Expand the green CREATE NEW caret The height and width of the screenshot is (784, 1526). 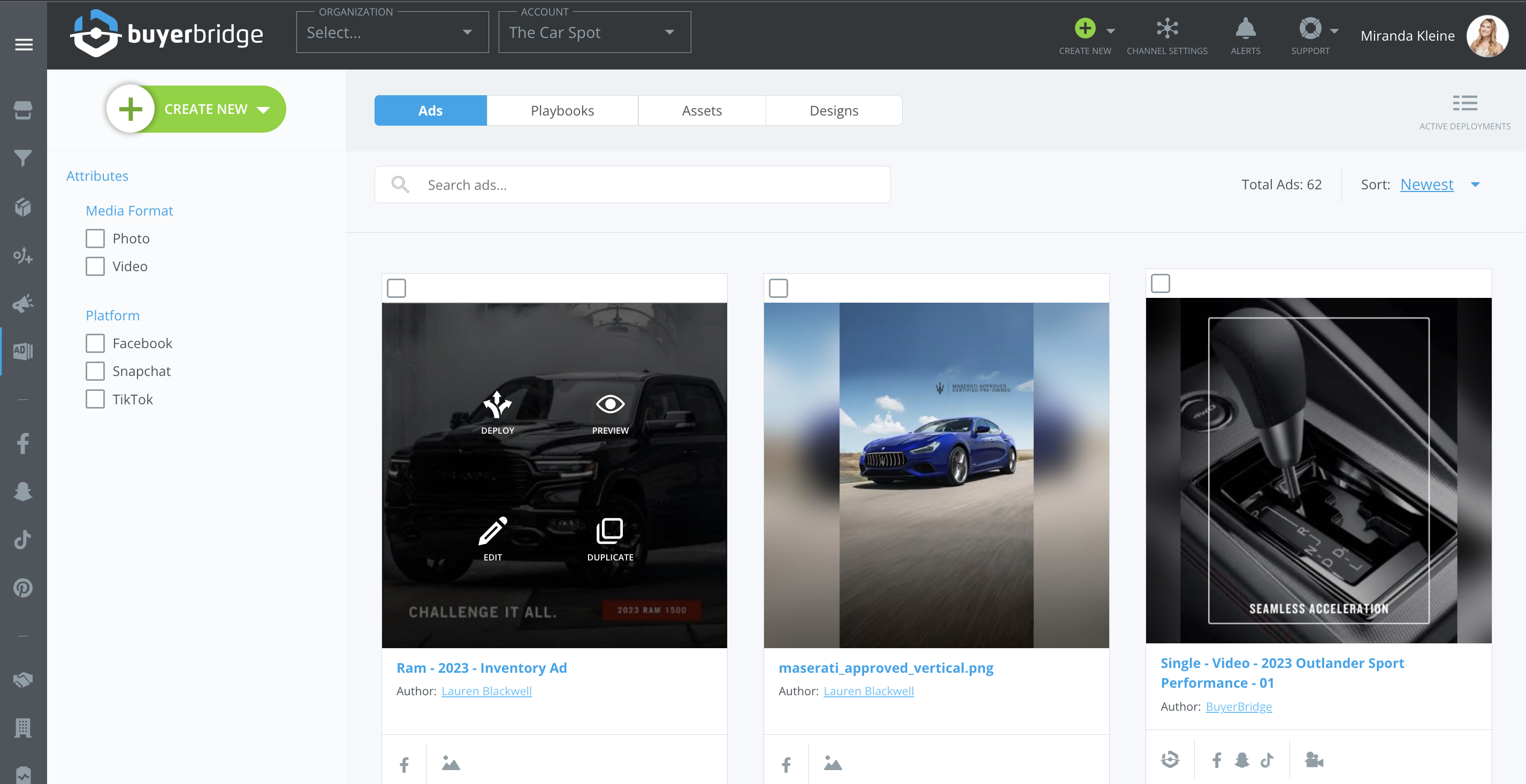pos(263,110)
